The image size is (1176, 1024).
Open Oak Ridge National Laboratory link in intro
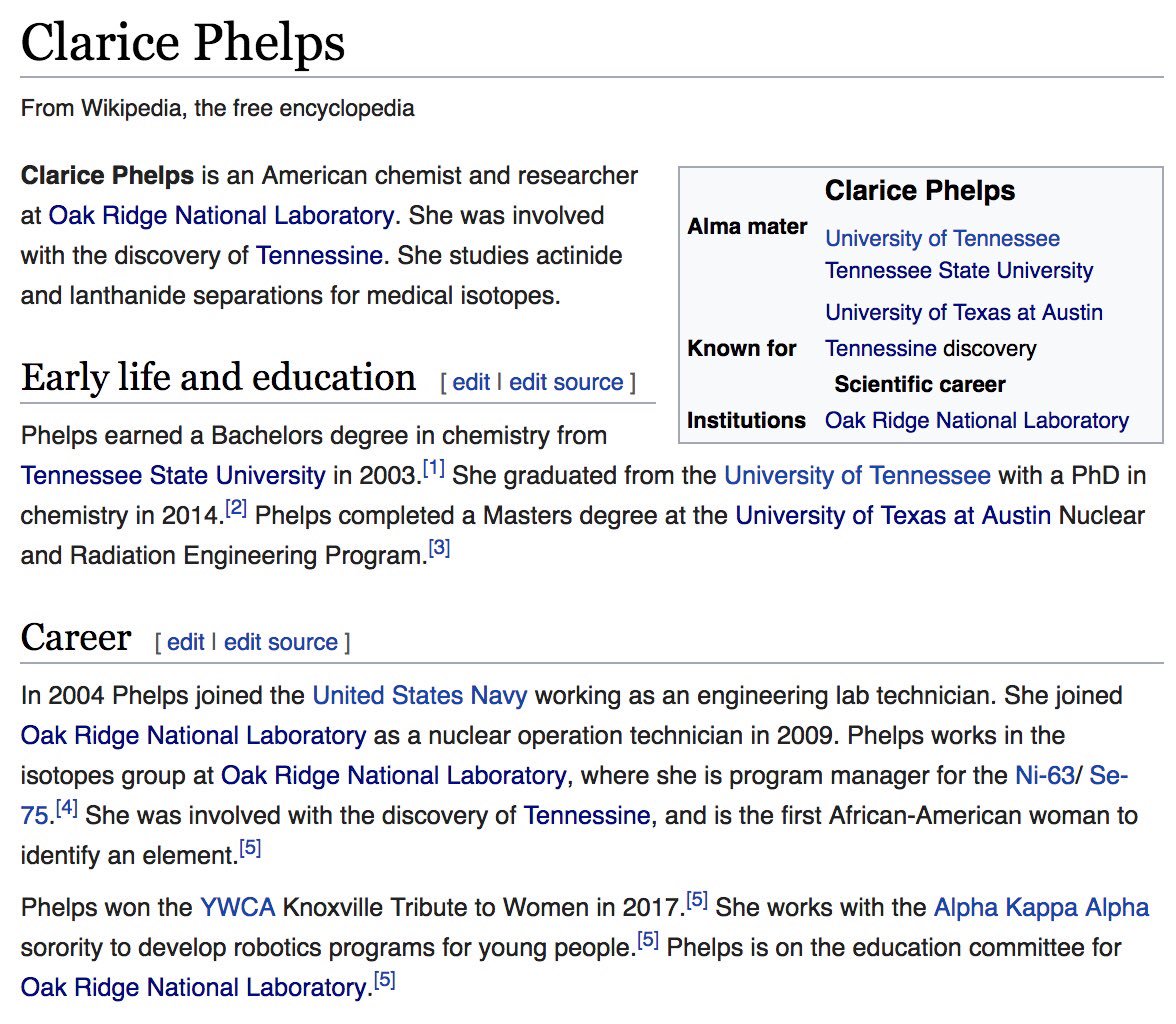[x=221, y=215]
